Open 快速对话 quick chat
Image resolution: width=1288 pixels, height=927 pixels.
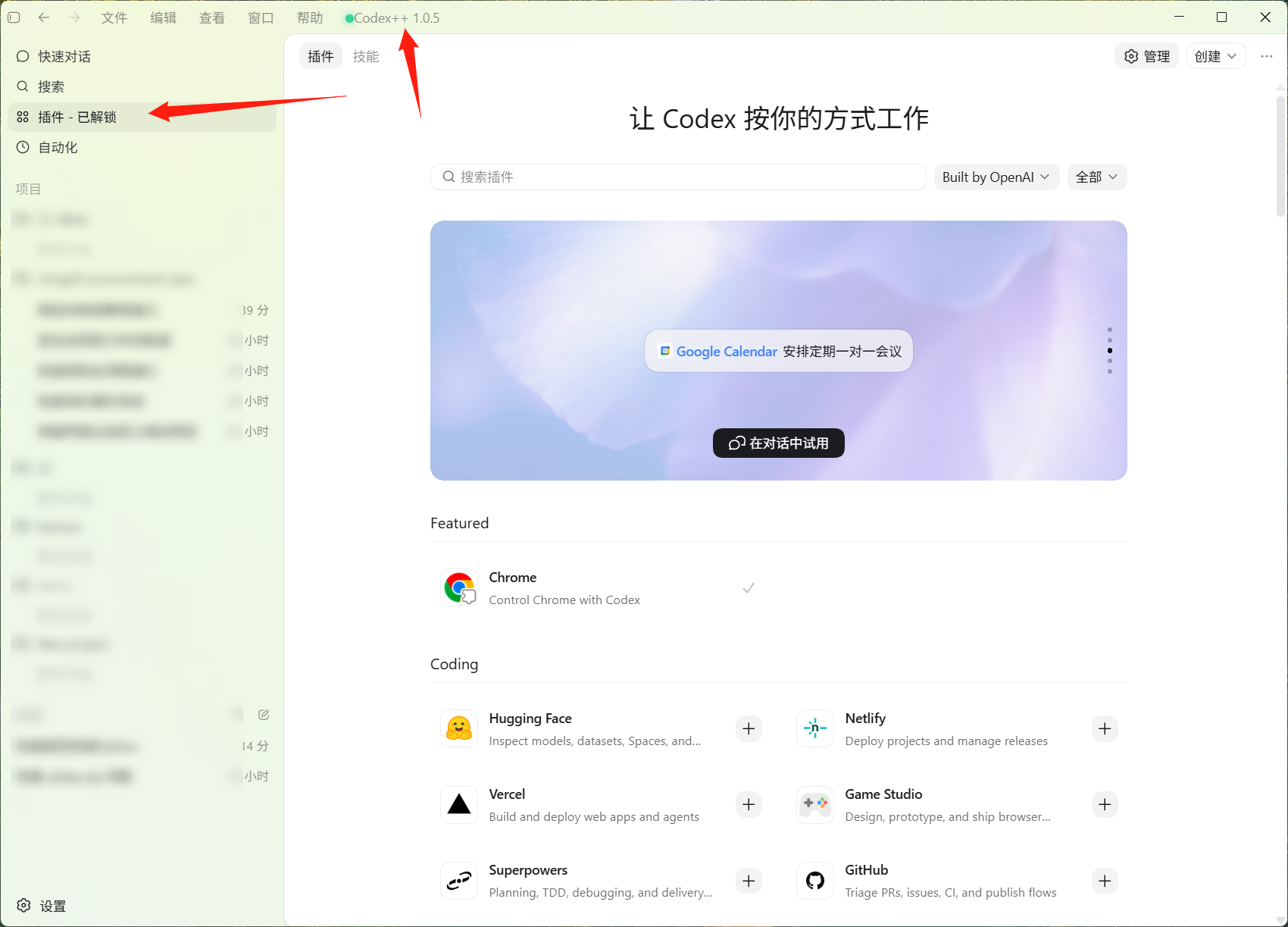[x=142, y=56]
